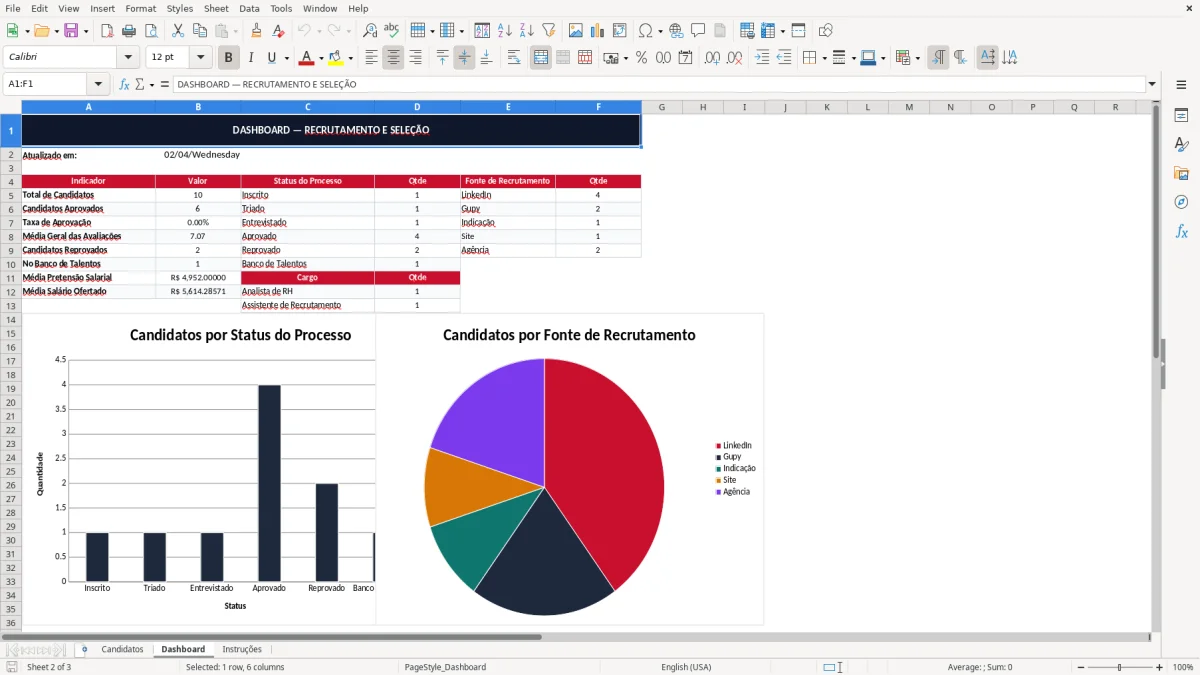Insert a hyperlink

coord(676,31)
